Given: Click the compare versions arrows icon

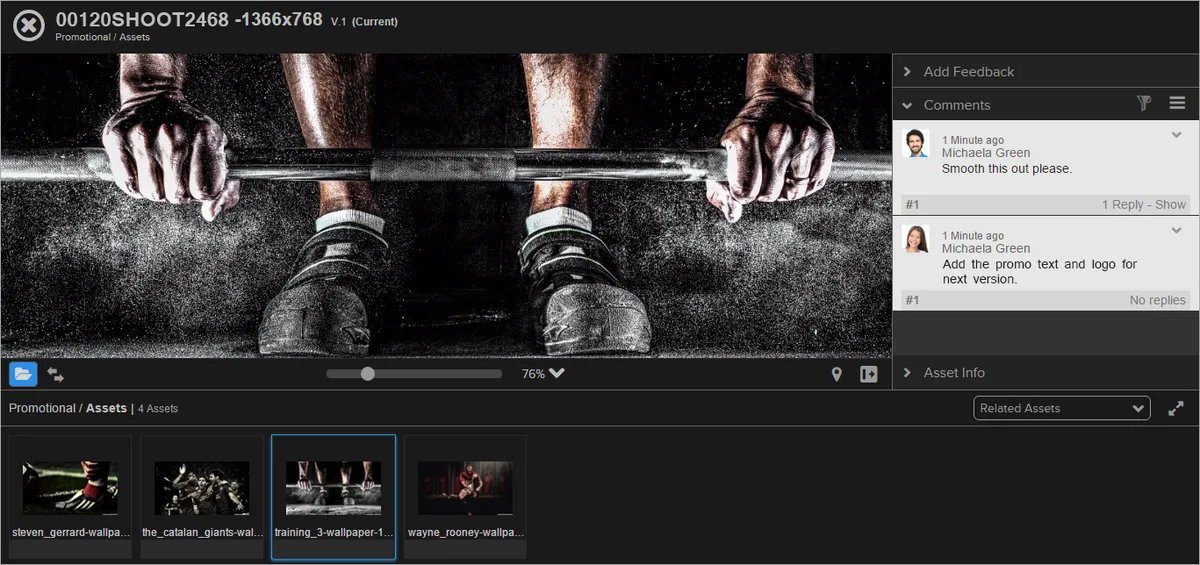Looking at the screenshot, I should tap(56, 374).
